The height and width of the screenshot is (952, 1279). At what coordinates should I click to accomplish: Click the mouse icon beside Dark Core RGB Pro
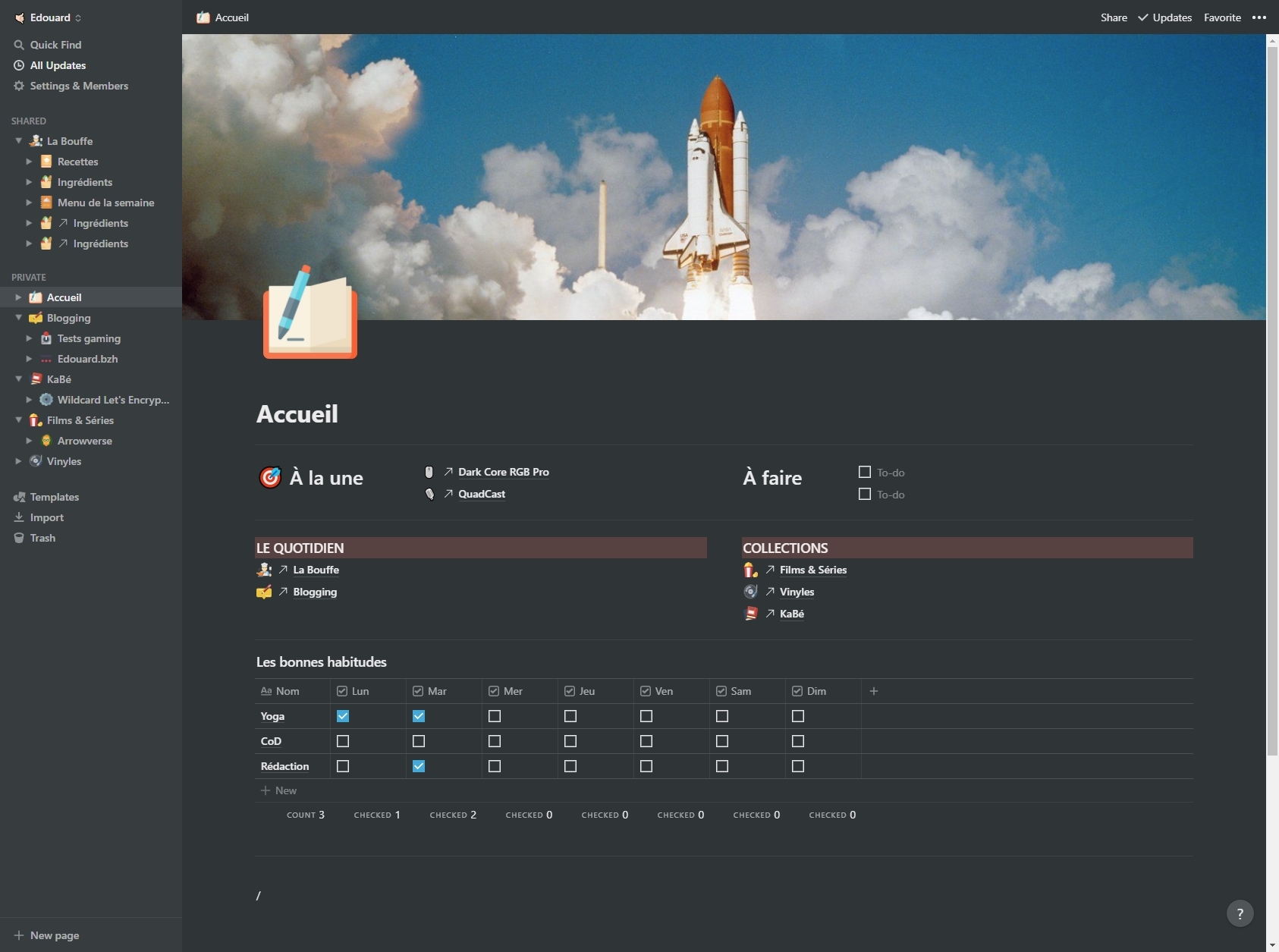click(x=429, y=472)
